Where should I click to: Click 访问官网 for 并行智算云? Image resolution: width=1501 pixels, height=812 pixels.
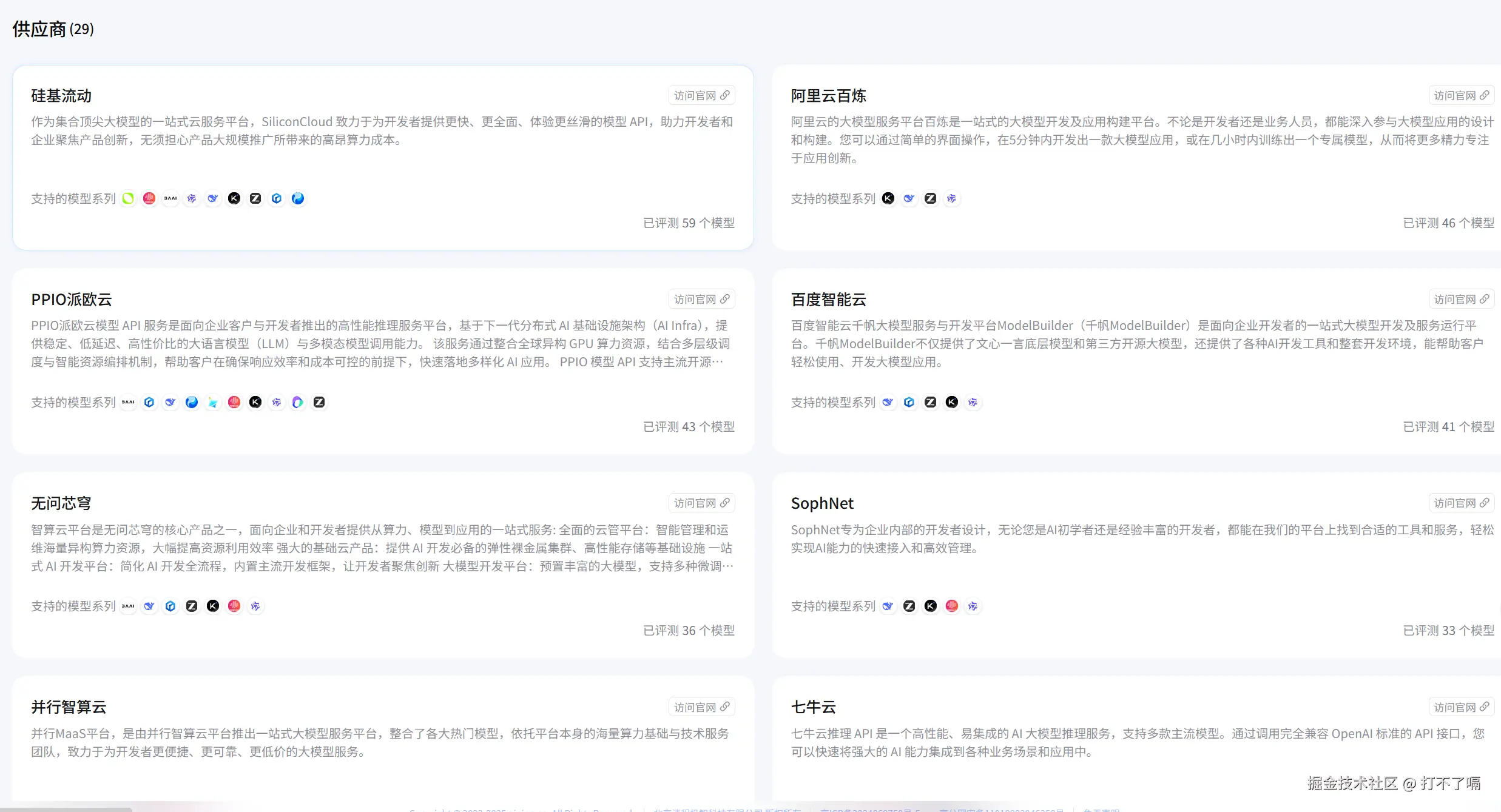click(x=701, y=707)
